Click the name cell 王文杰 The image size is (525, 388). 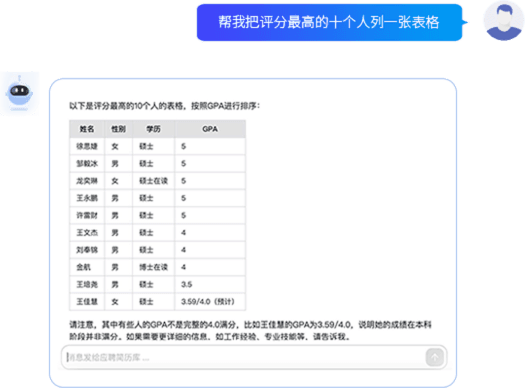click(x=87, y=233)
